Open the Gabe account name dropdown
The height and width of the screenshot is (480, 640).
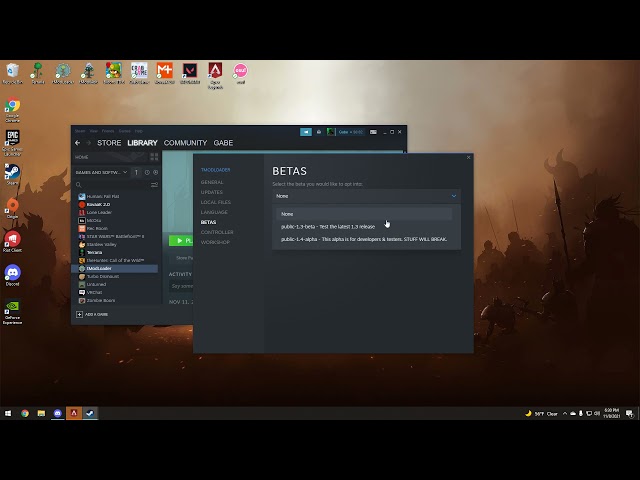click(x=351, y=132)
